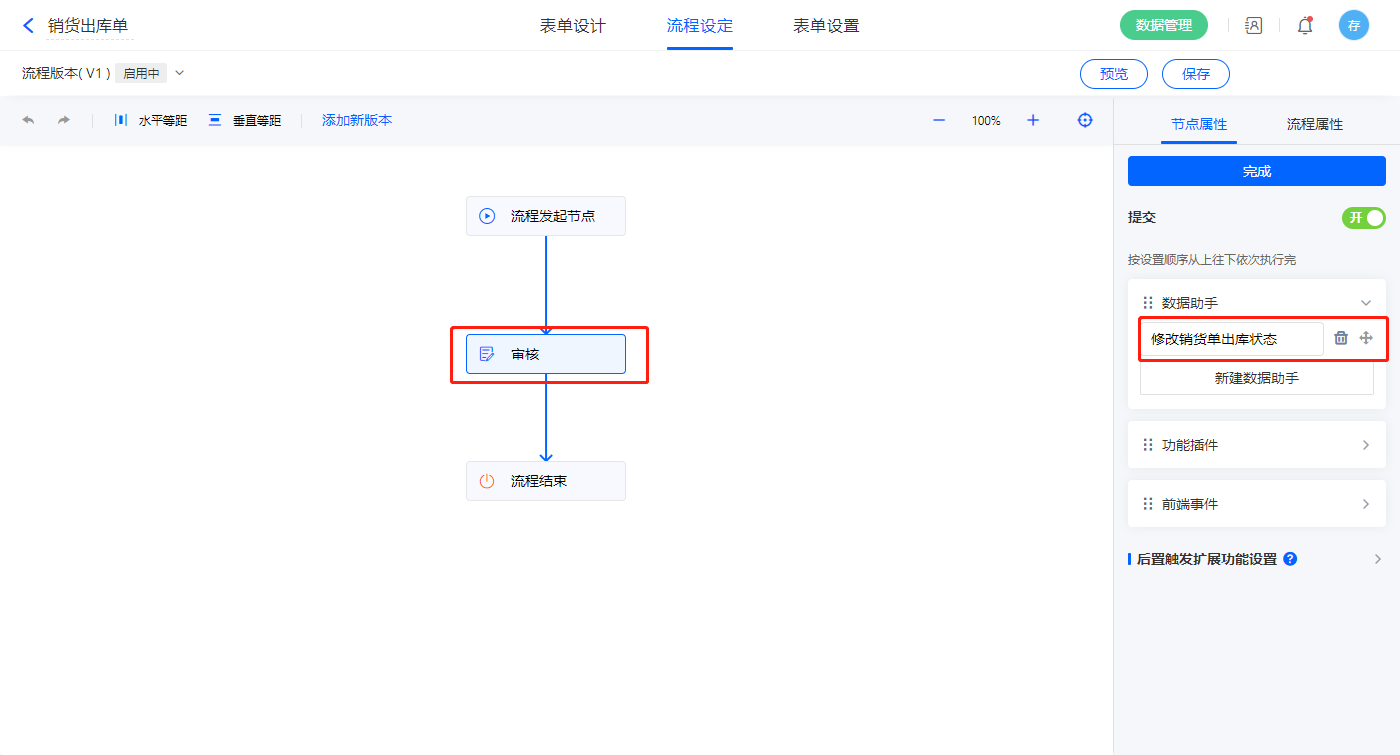Click the center-canvas locate icon
This screenshot has width=1400, height=755.
point(1085,120)
